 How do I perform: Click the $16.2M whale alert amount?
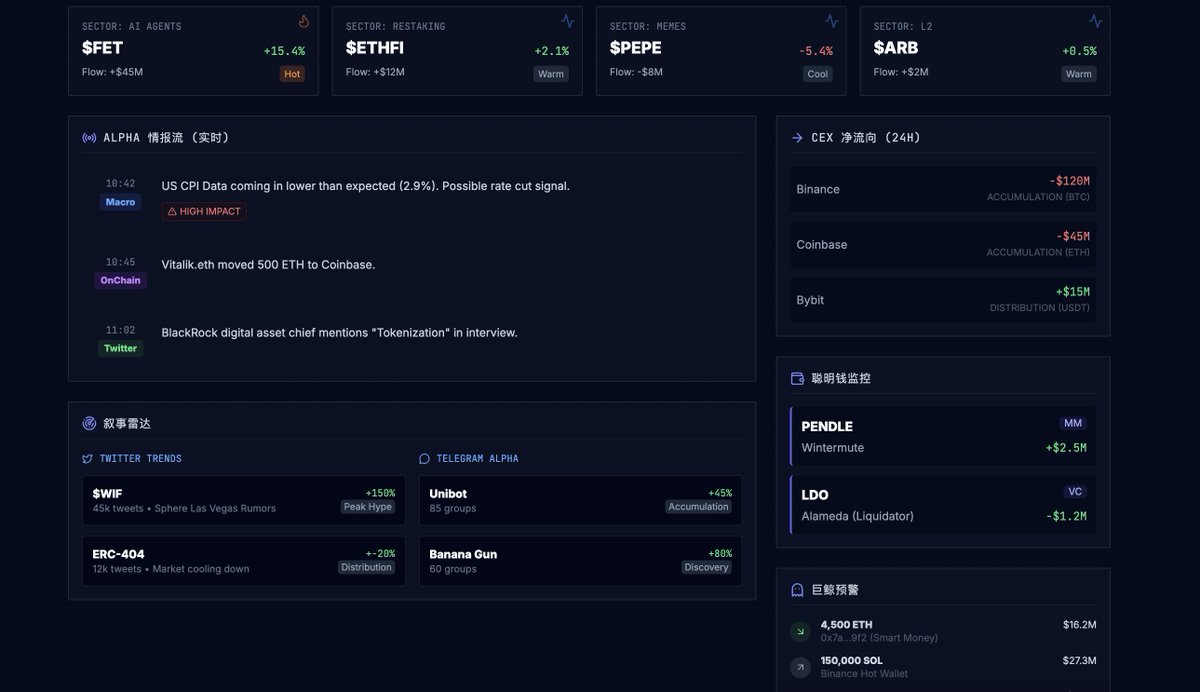[x=1080, y=624]
